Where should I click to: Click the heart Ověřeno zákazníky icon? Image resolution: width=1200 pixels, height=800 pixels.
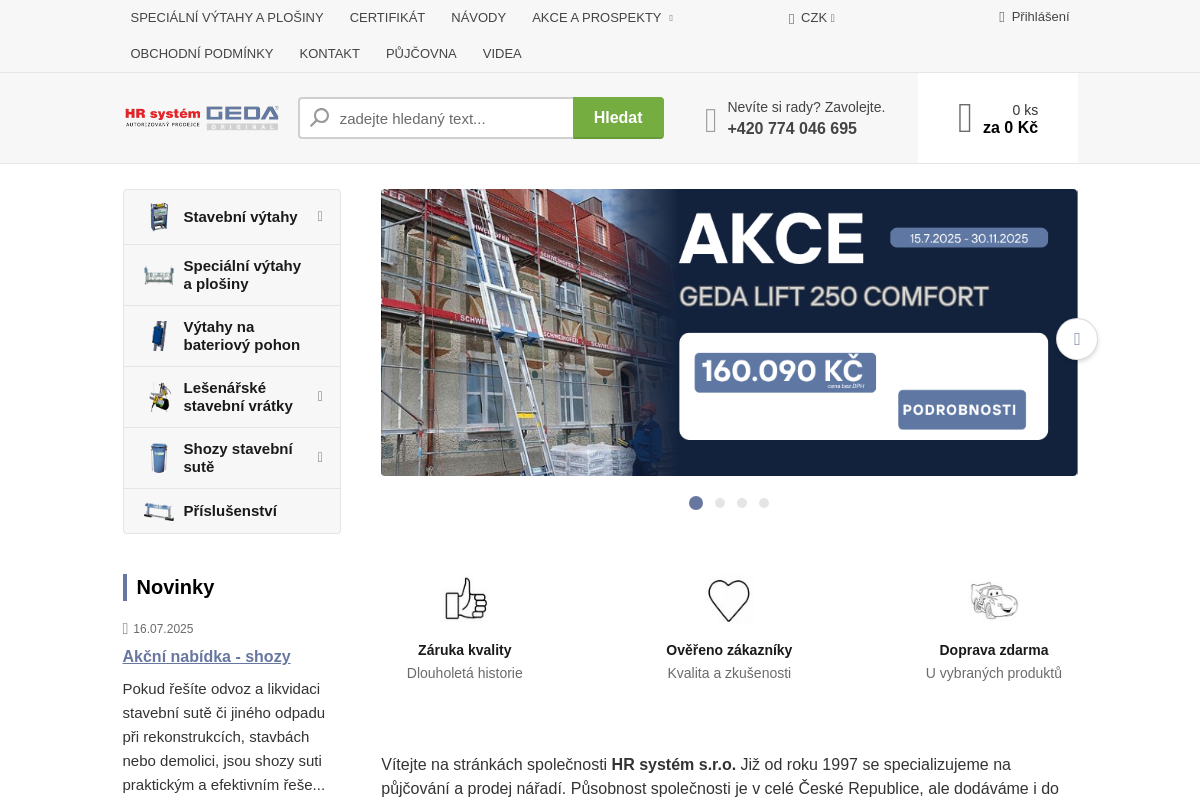(x=729, y=600)
